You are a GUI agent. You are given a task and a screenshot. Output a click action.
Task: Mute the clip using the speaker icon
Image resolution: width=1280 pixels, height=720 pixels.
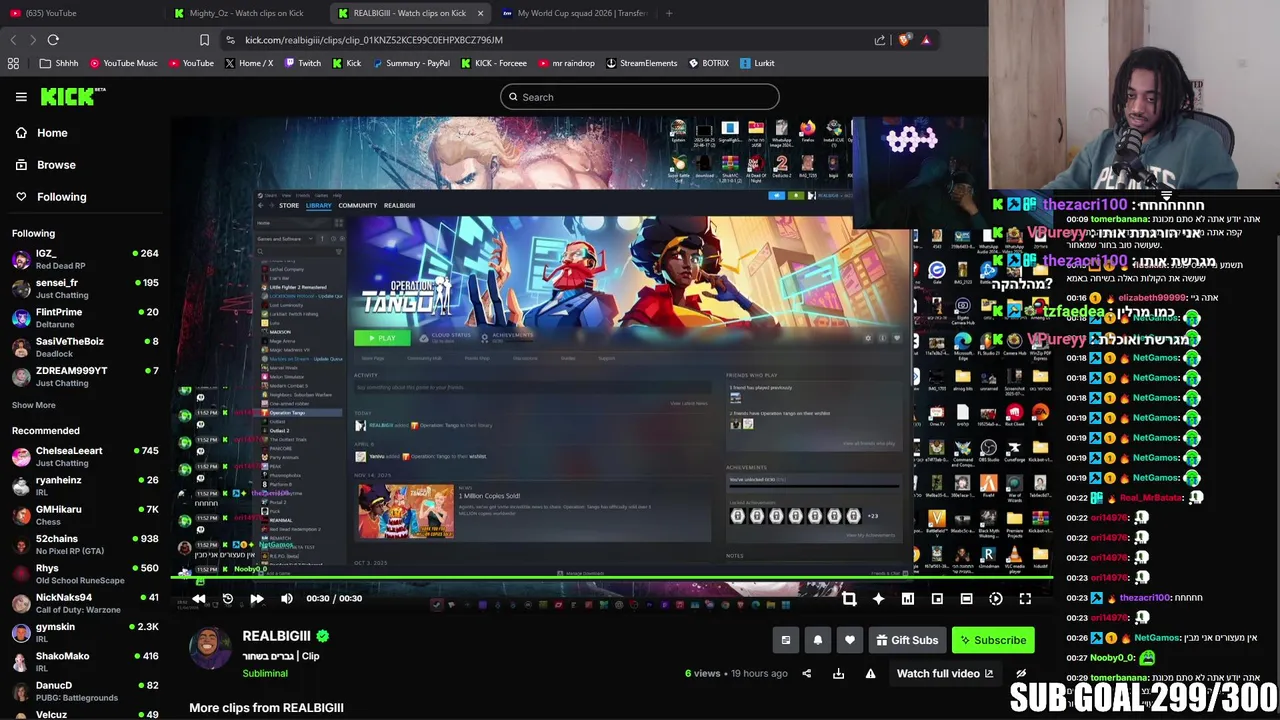tap(286, 599)
